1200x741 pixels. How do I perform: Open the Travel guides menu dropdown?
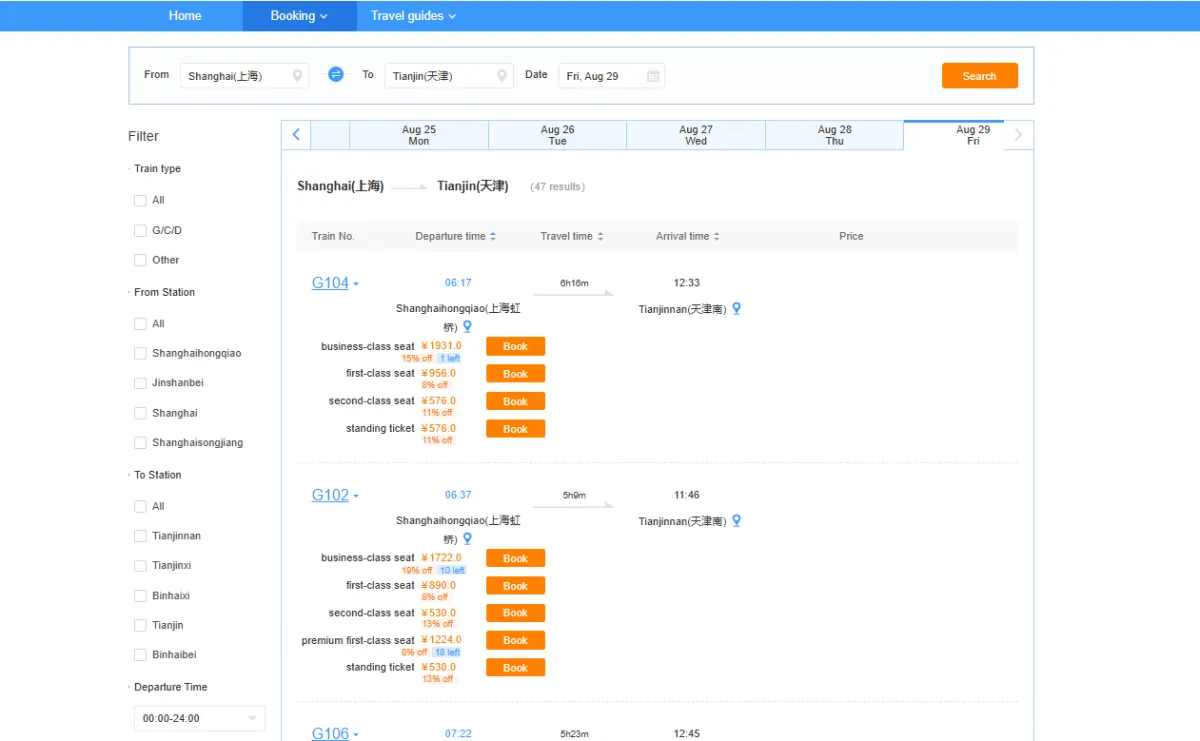[x=413, y=16]
